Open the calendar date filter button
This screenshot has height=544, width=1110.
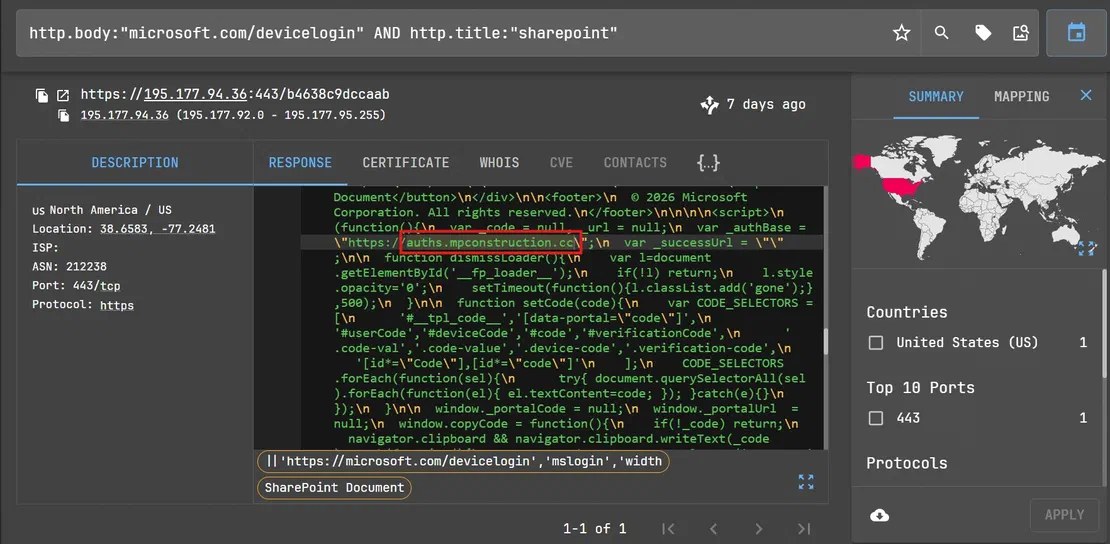point(1076,33)
